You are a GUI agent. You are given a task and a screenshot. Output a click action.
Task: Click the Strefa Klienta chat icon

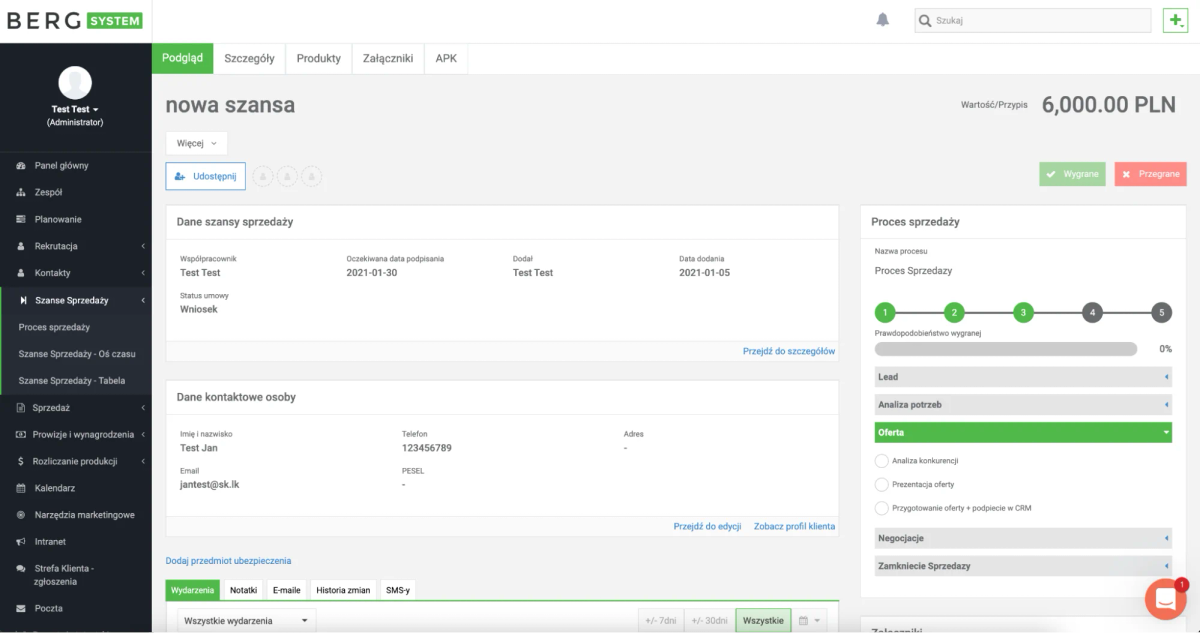pyautogui.click(x=21, y=569)
